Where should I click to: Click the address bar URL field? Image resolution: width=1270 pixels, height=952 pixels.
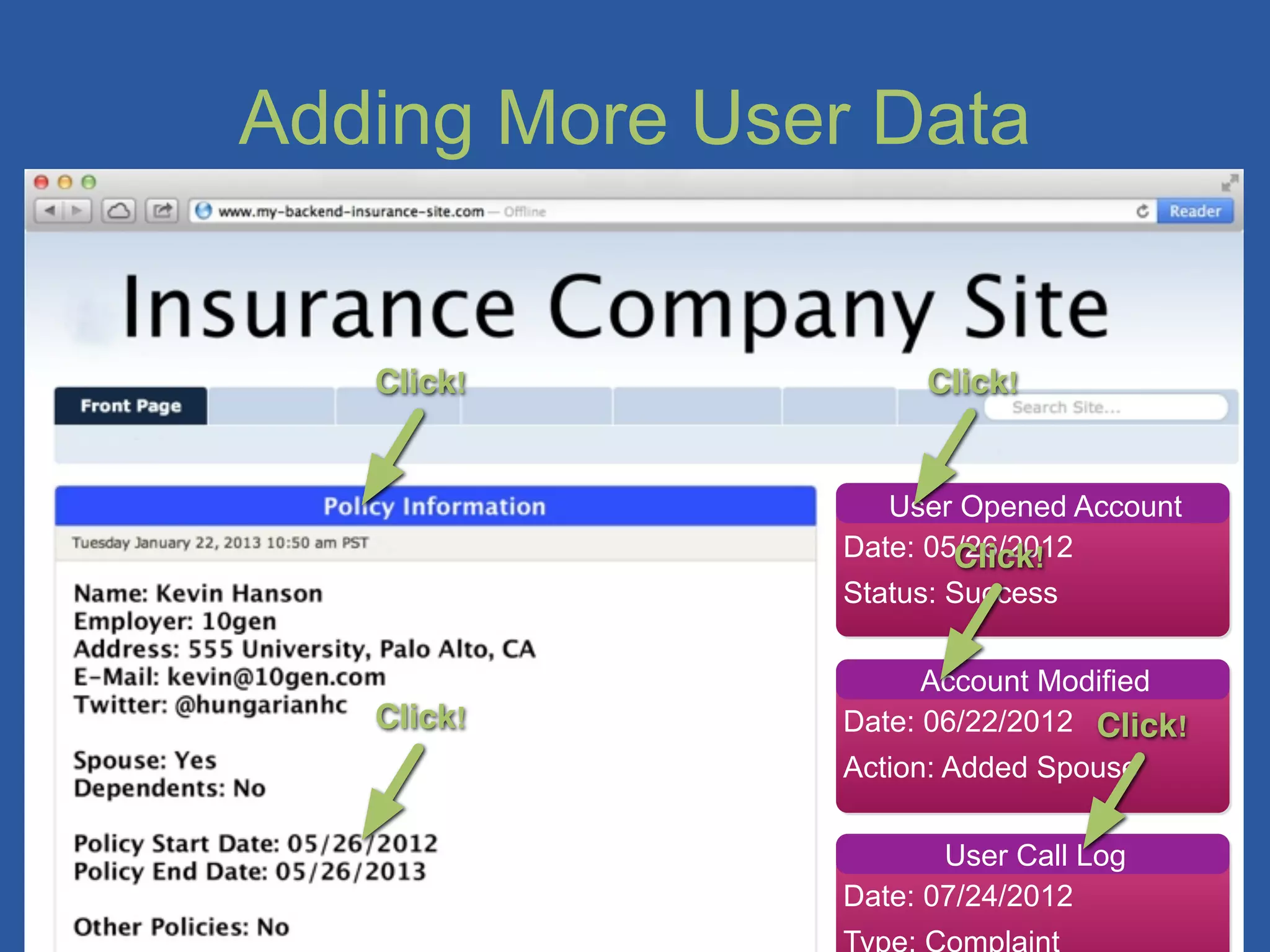(673, 211)
